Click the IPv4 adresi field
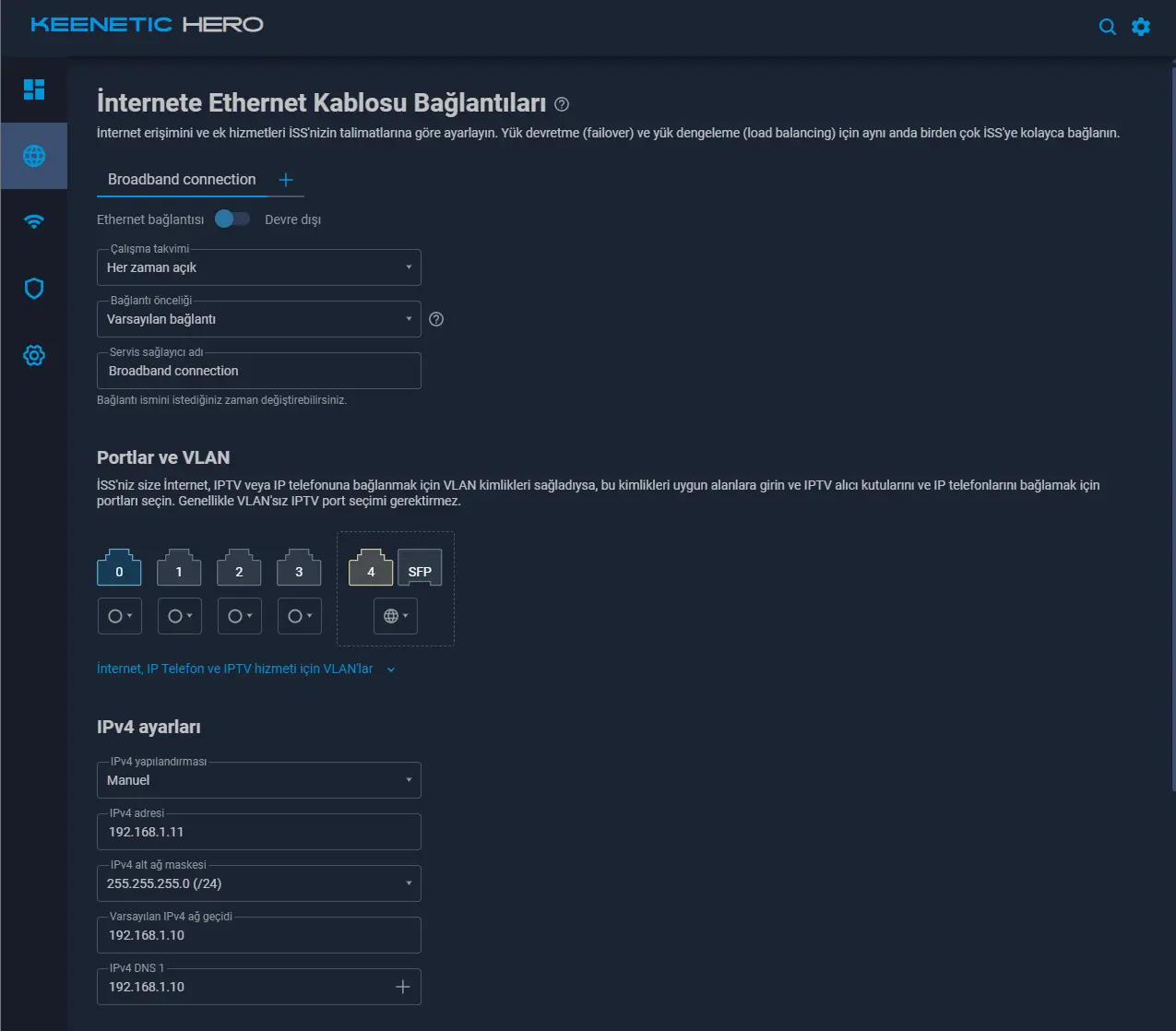 pyautogui.click(x=259, y=832)
